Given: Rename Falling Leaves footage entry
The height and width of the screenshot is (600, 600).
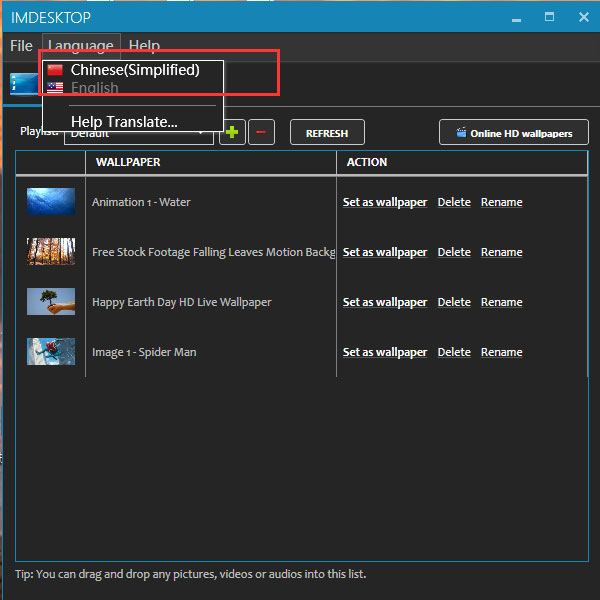Looking at the screenshot, I should [502, 252].
